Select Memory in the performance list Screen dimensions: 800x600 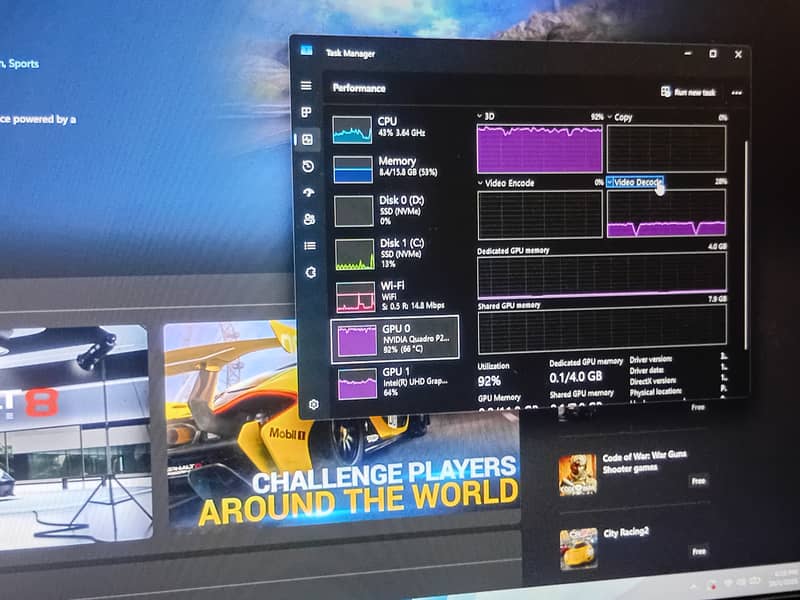point(395,168)
